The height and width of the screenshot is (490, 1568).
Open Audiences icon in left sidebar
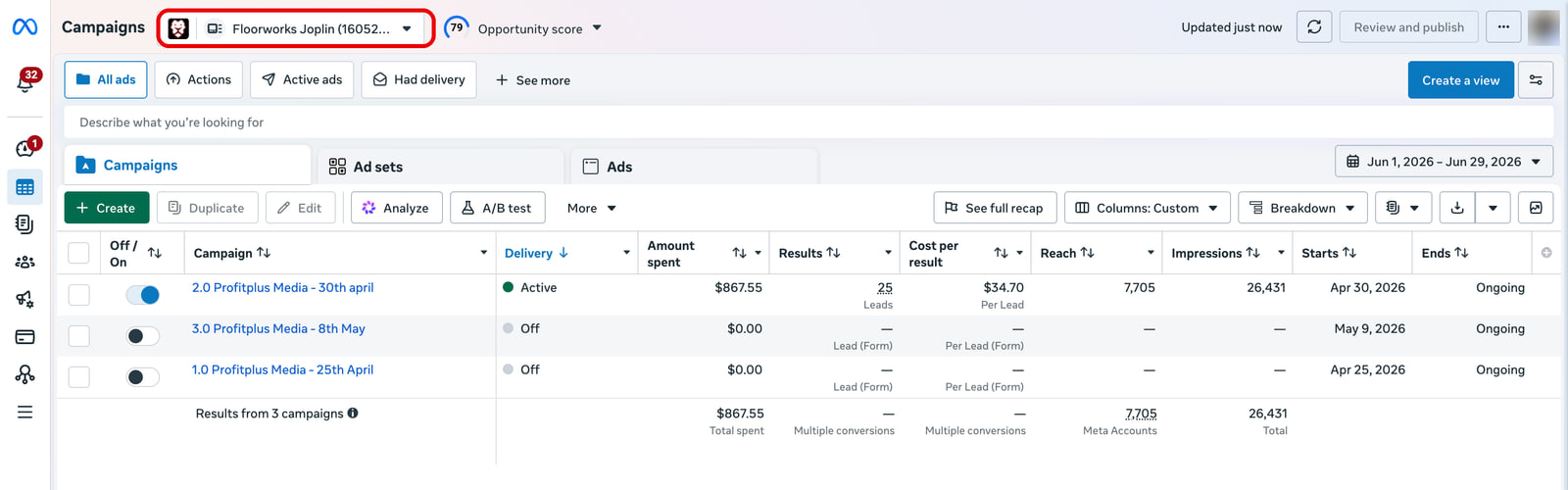[25, 262]
